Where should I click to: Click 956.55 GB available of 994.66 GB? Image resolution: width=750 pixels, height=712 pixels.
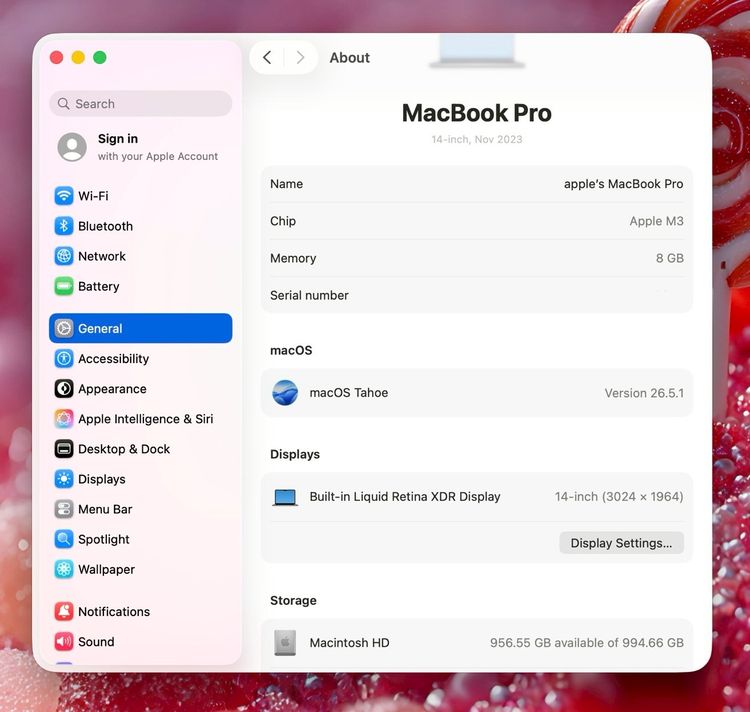click(x=586, y=642)
